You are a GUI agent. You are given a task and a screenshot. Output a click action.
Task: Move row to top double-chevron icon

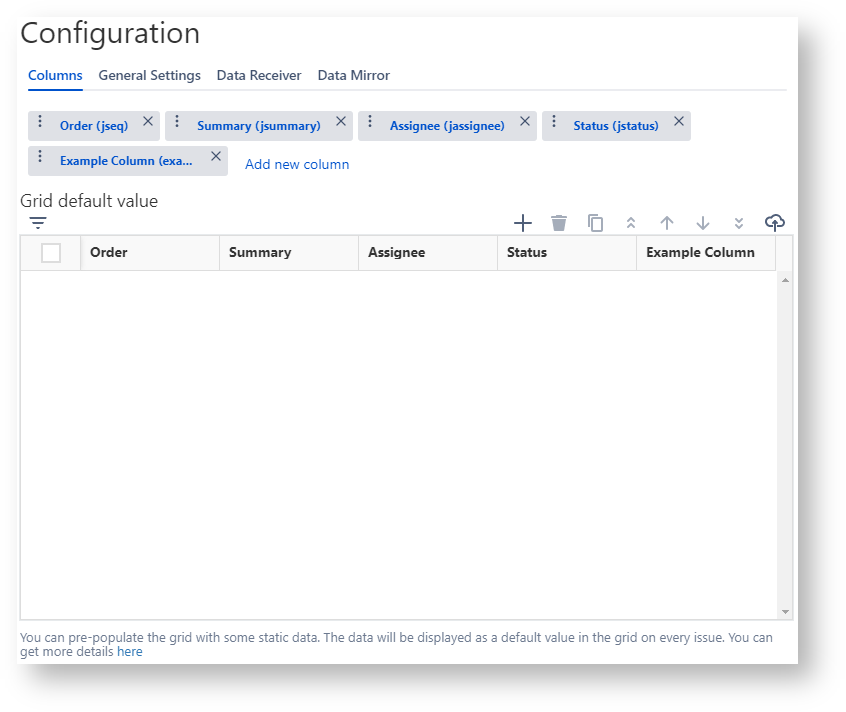click(631, 223)
